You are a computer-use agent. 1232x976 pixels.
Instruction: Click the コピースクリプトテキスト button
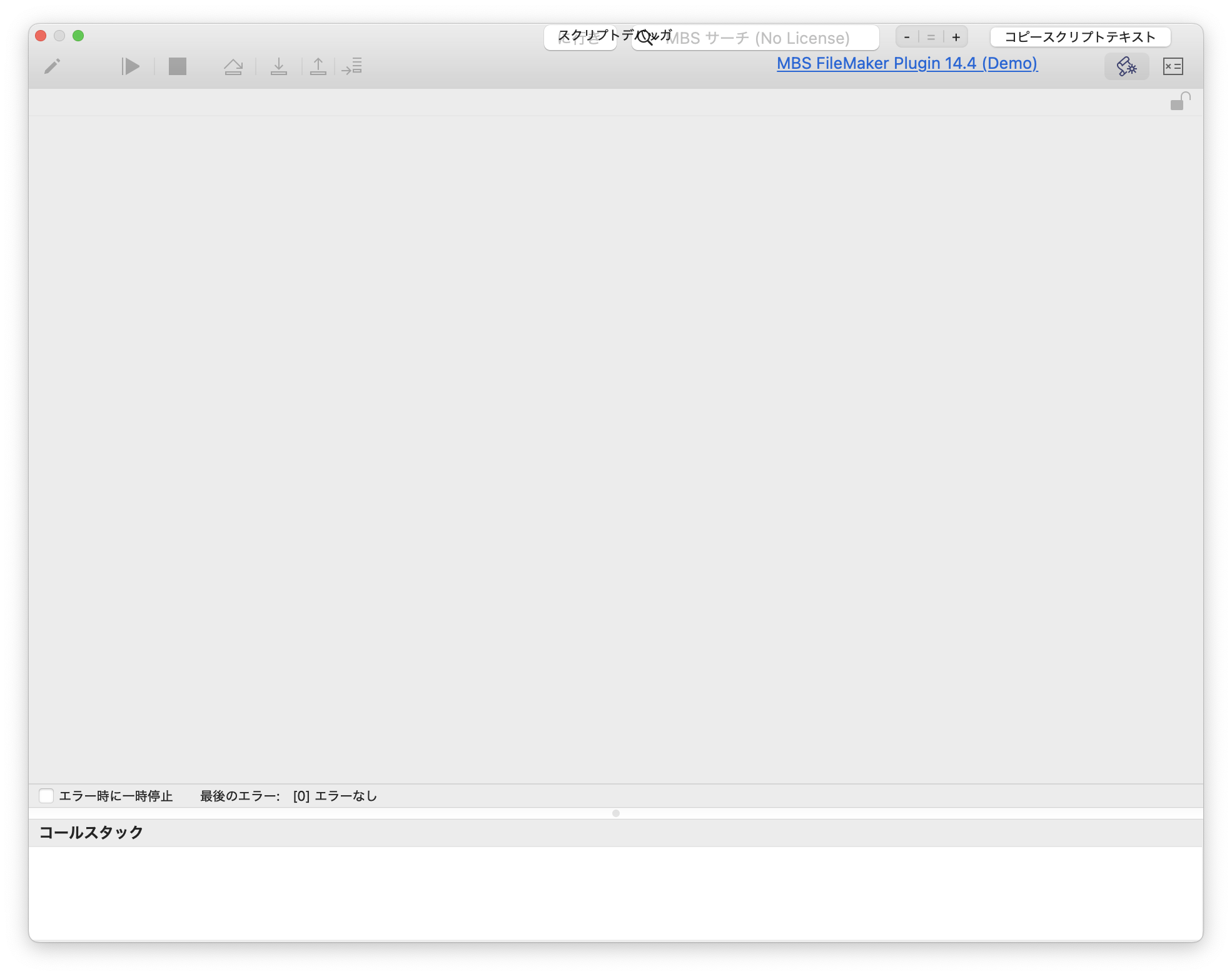tap(1080, 37)
